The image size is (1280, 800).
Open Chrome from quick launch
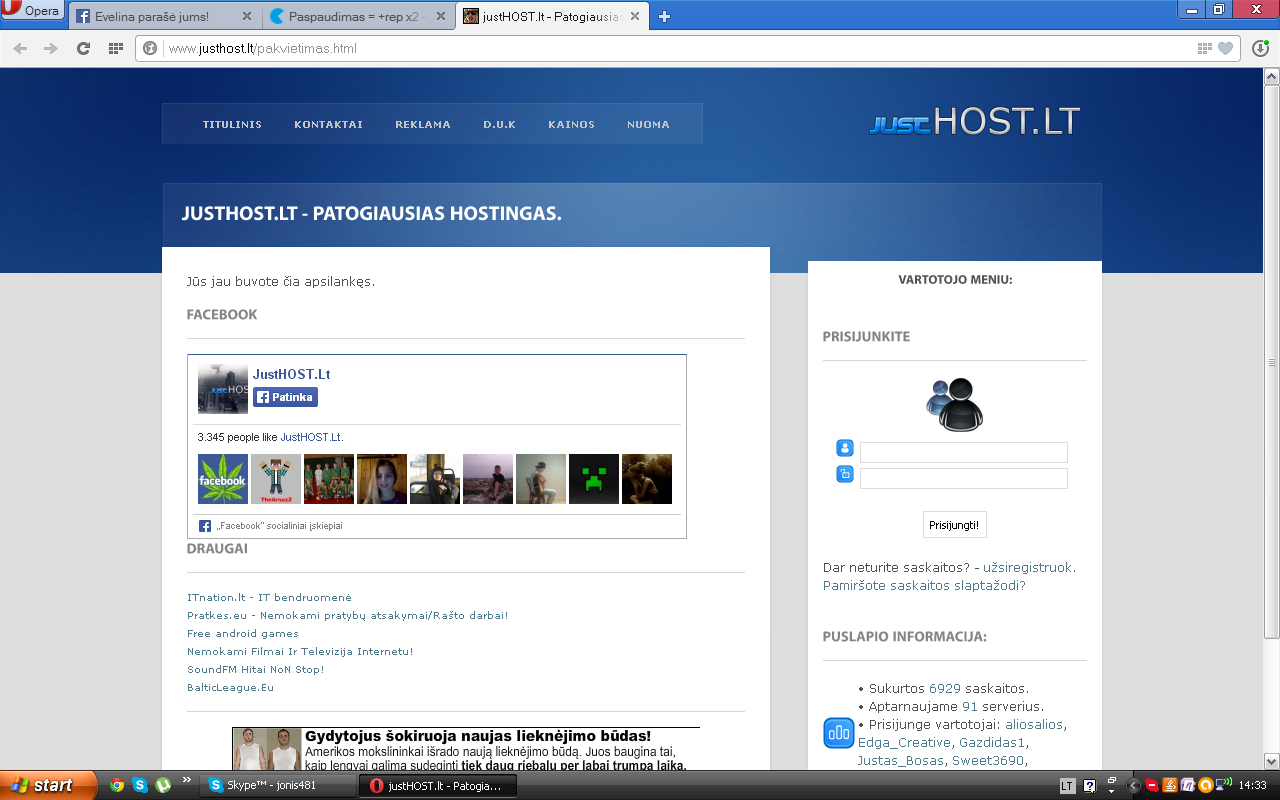[x=117, y=785]
